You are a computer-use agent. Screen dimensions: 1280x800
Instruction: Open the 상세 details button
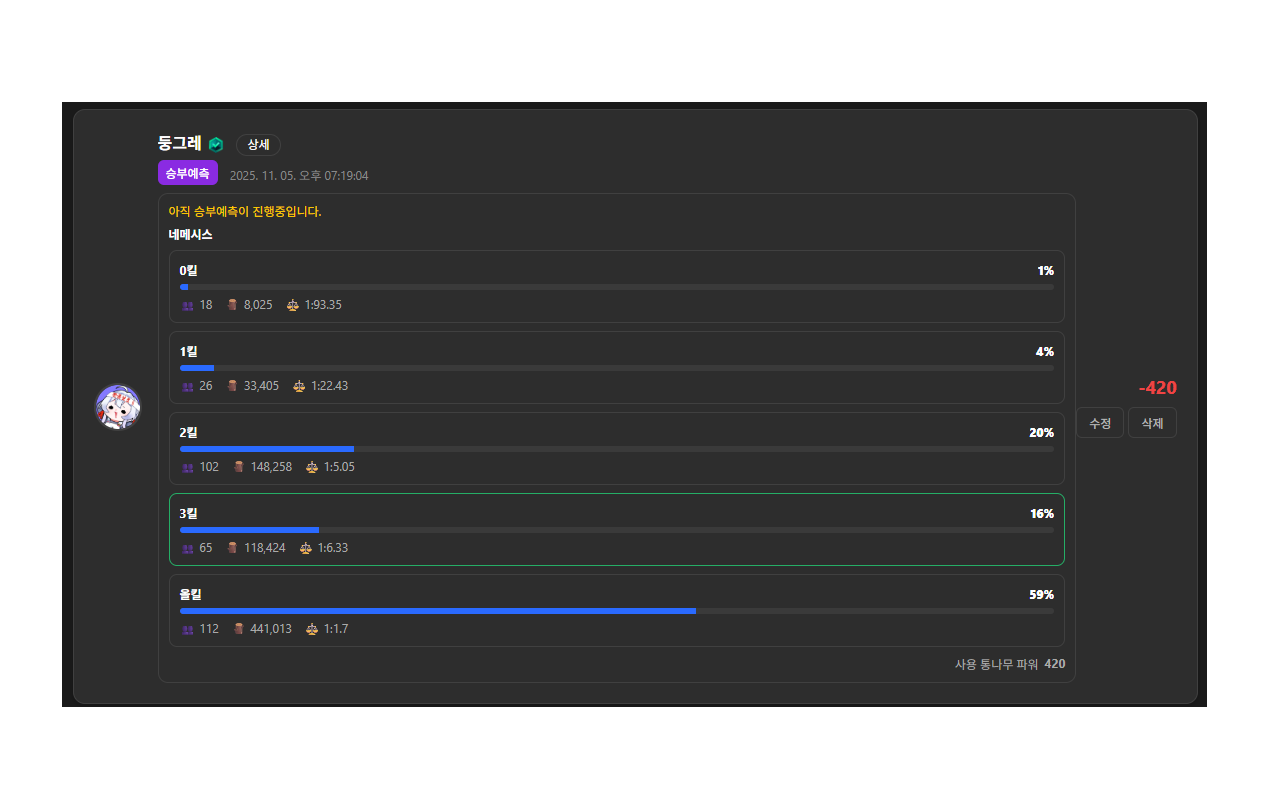pyautogui.click(x=258, y=144)
